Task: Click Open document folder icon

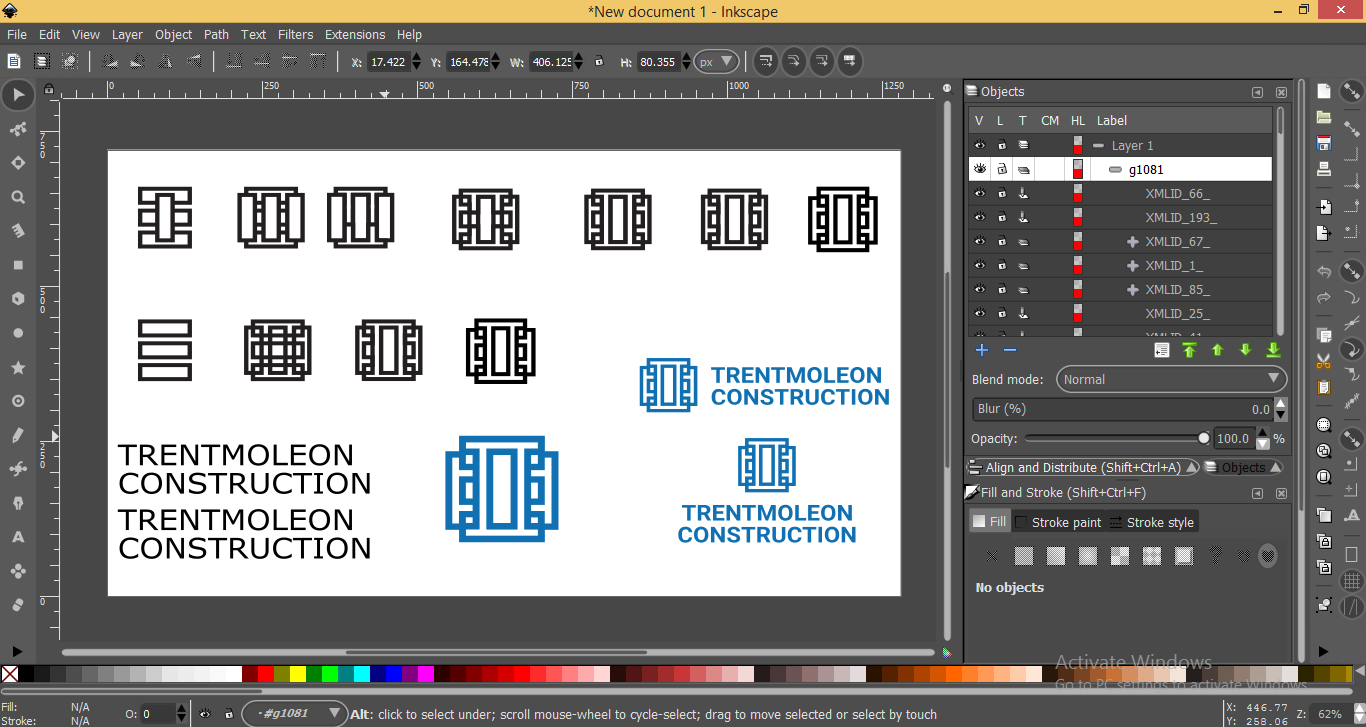Action: [1324, 117]
